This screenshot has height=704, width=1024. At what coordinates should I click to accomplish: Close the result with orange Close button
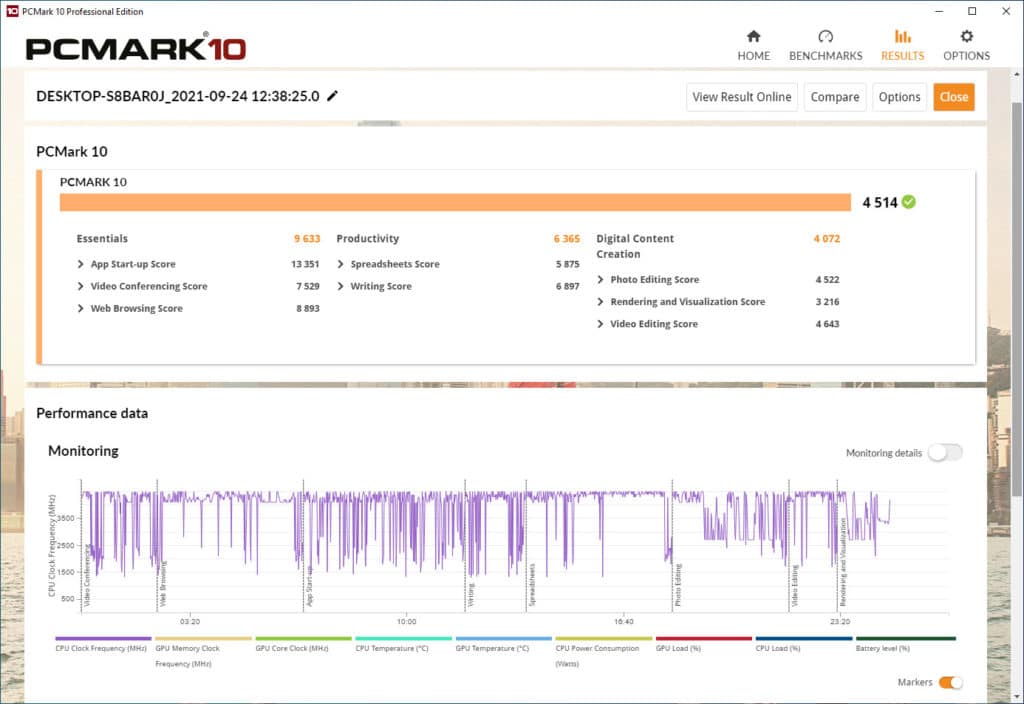(x=953, y=97)
